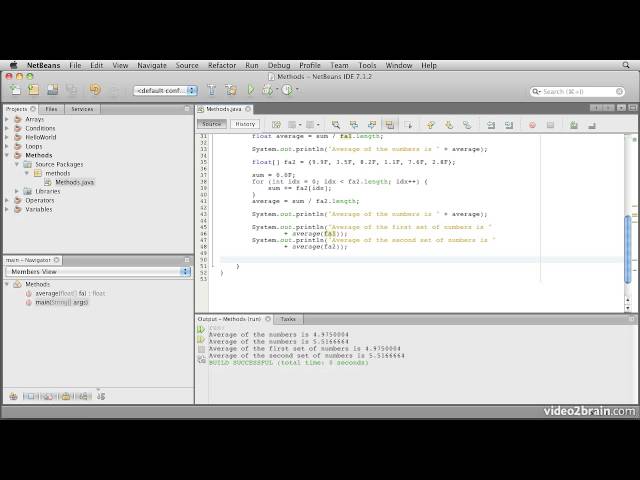This screenshot has height=480, width=640.
Task: Go to previous bookmark icon
Action: click(430, 124)
